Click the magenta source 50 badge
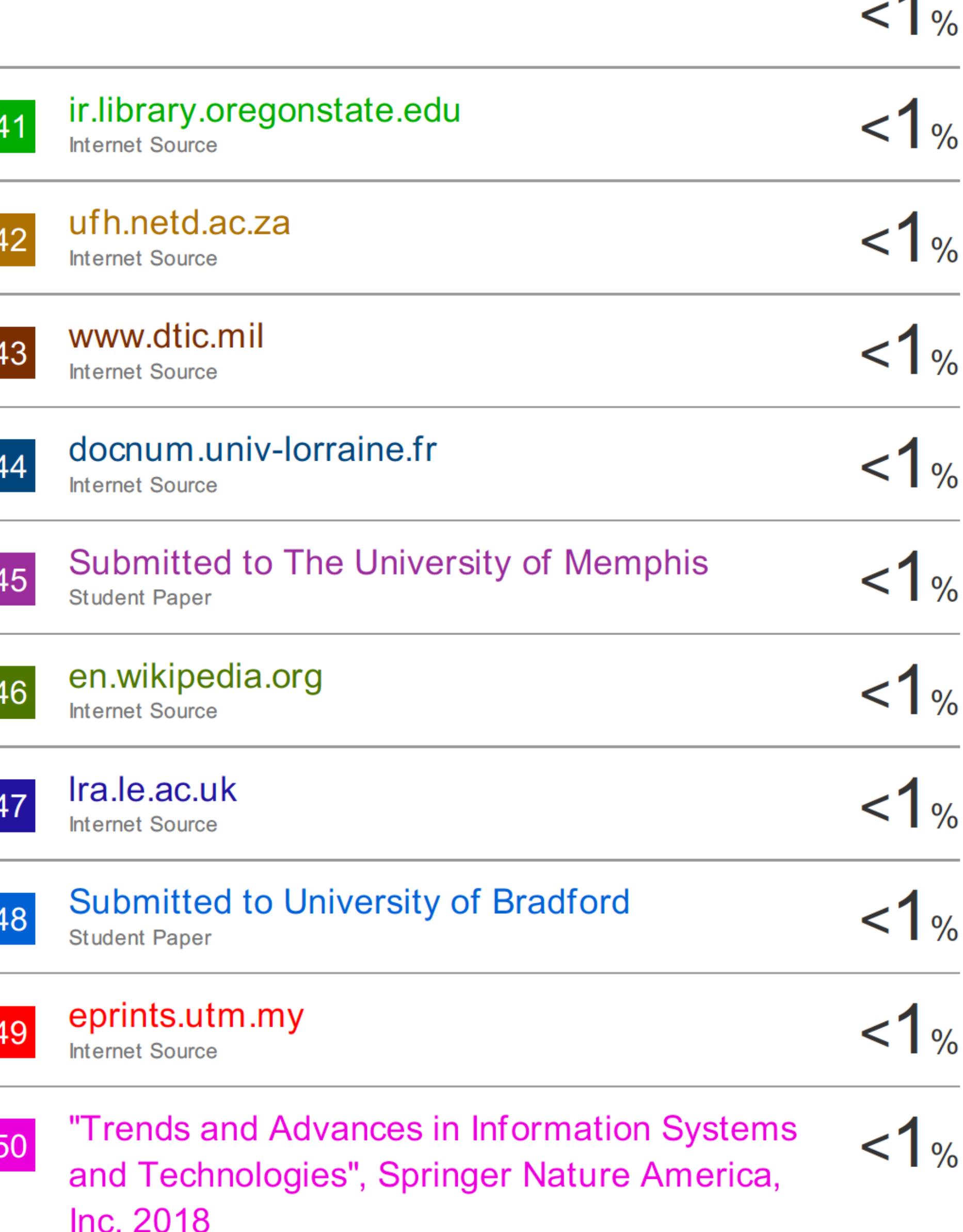Image resolution: width=963 pixels, height=1232 pixels. coord(17,1145)
